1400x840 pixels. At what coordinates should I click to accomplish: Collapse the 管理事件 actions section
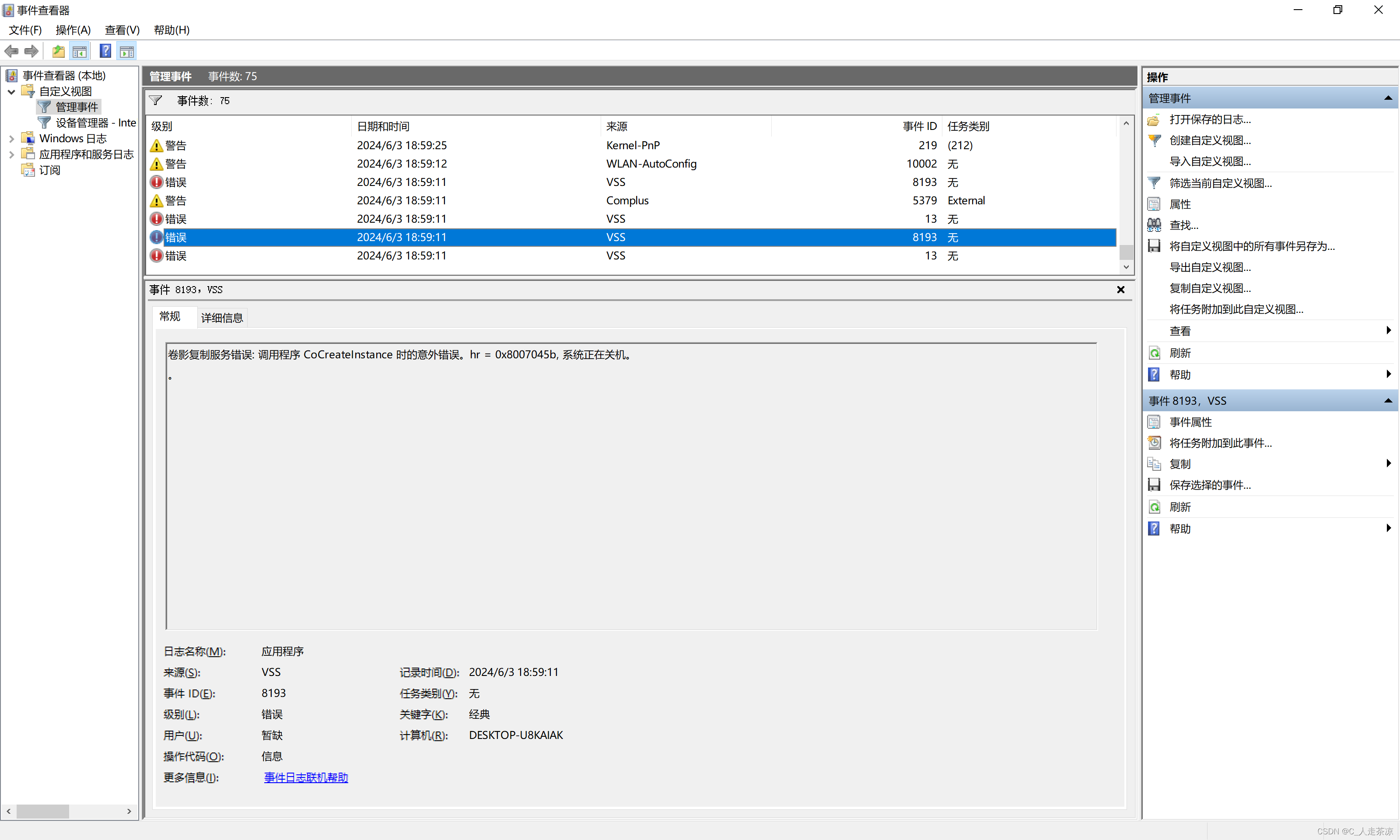point(1388,98)
